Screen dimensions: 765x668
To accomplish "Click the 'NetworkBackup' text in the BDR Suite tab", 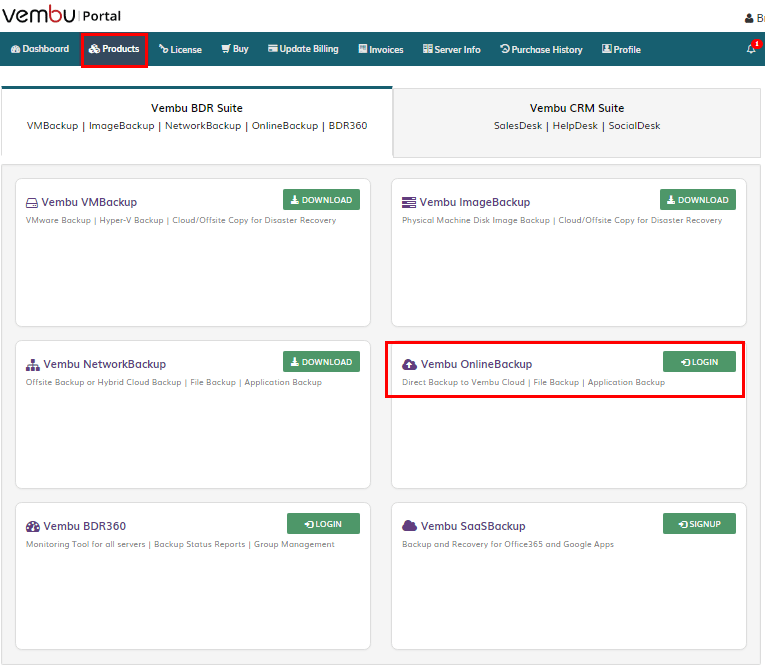I will click(203, 125).
